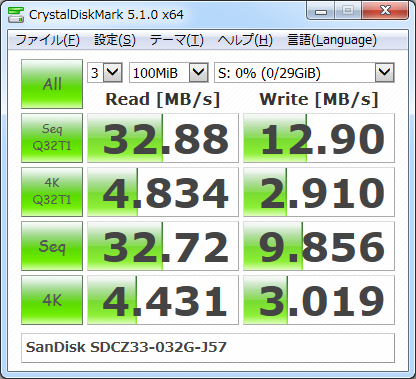Open the 設定(S) menu
The image size is (416, 379).
(115, 40)
